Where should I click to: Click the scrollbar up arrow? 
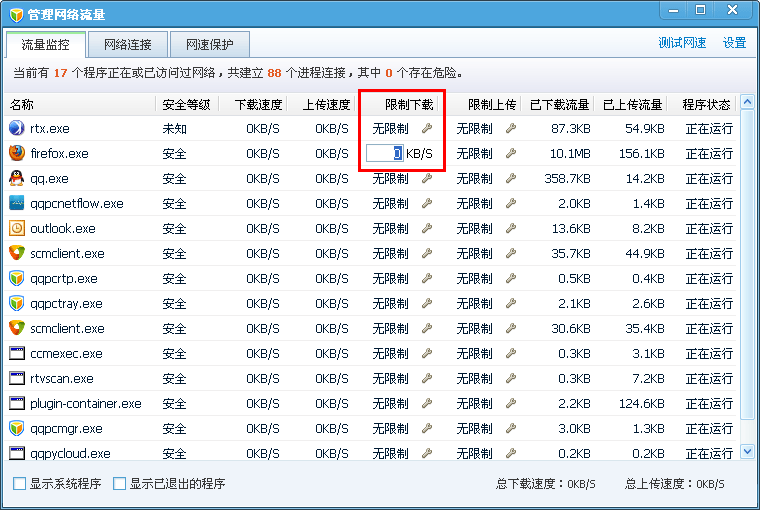click(747, 102)
